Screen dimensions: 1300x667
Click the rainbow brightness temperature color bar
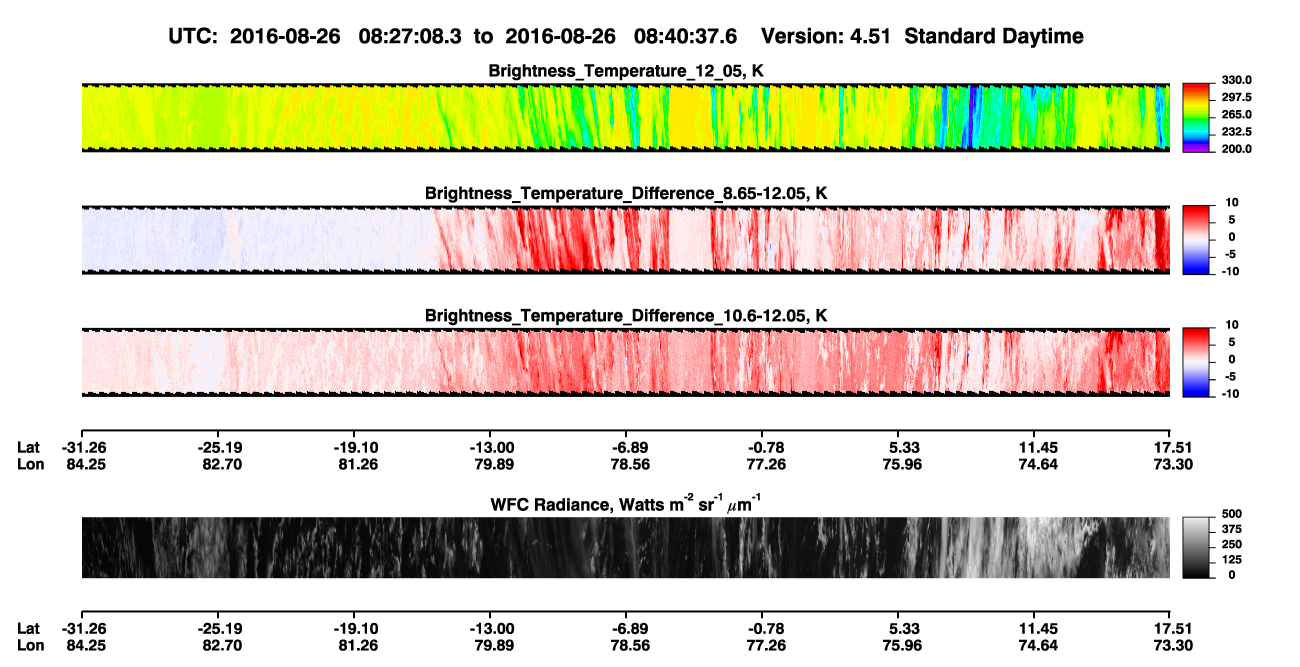1196,118
